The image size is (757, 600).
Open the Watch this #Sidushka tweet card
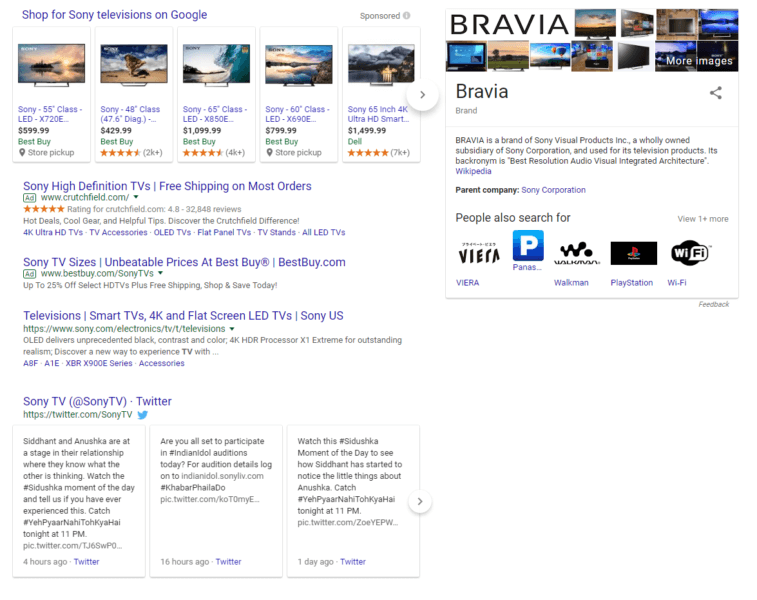coord(353,501)
